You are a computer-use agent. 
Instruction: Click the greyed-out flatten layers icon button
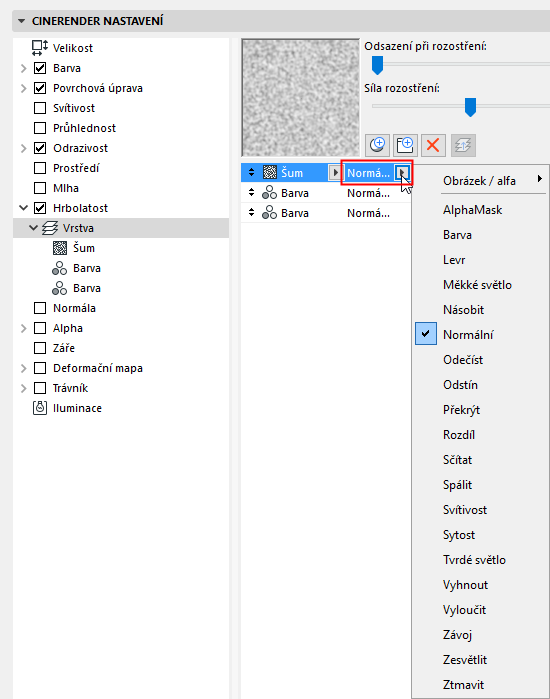point(463,145)
